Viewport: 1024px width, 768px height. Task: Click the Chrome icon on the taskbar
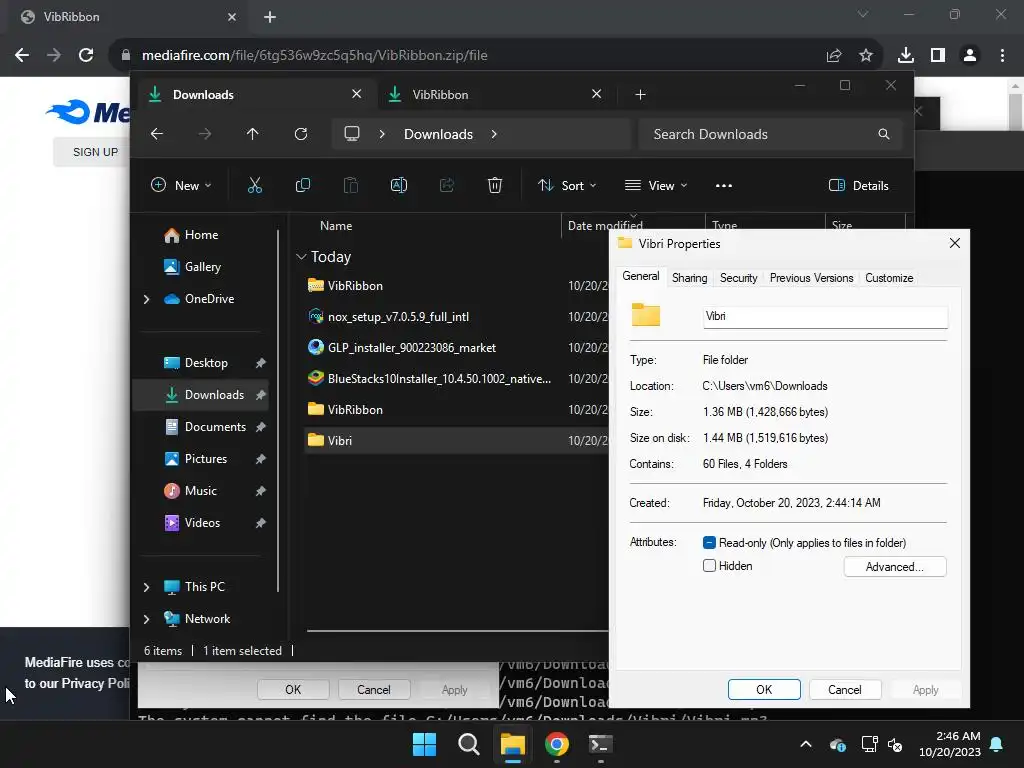tap(556, 744)
